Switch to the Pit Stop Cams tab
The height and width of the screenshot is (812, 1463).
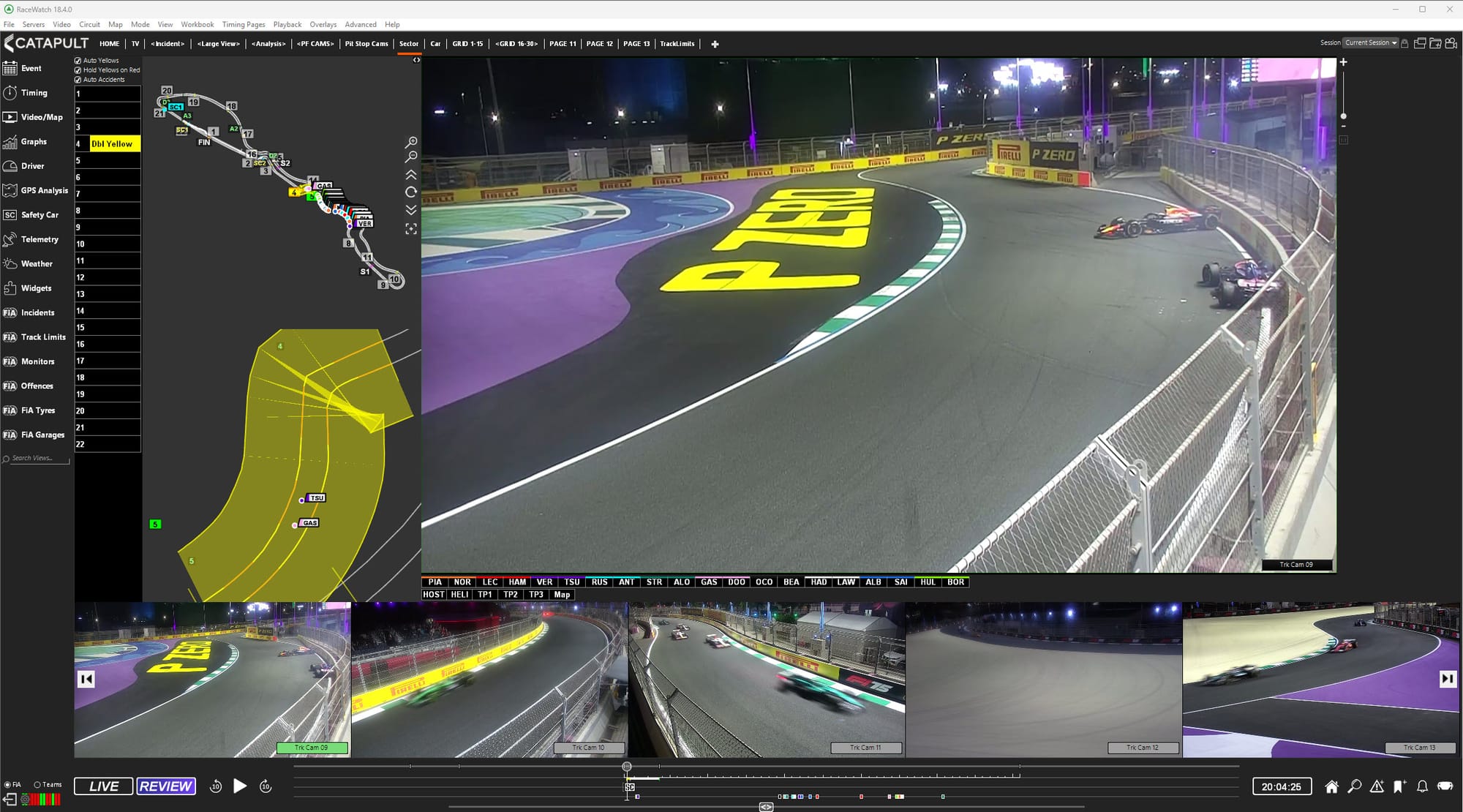(x=366, y=44)
